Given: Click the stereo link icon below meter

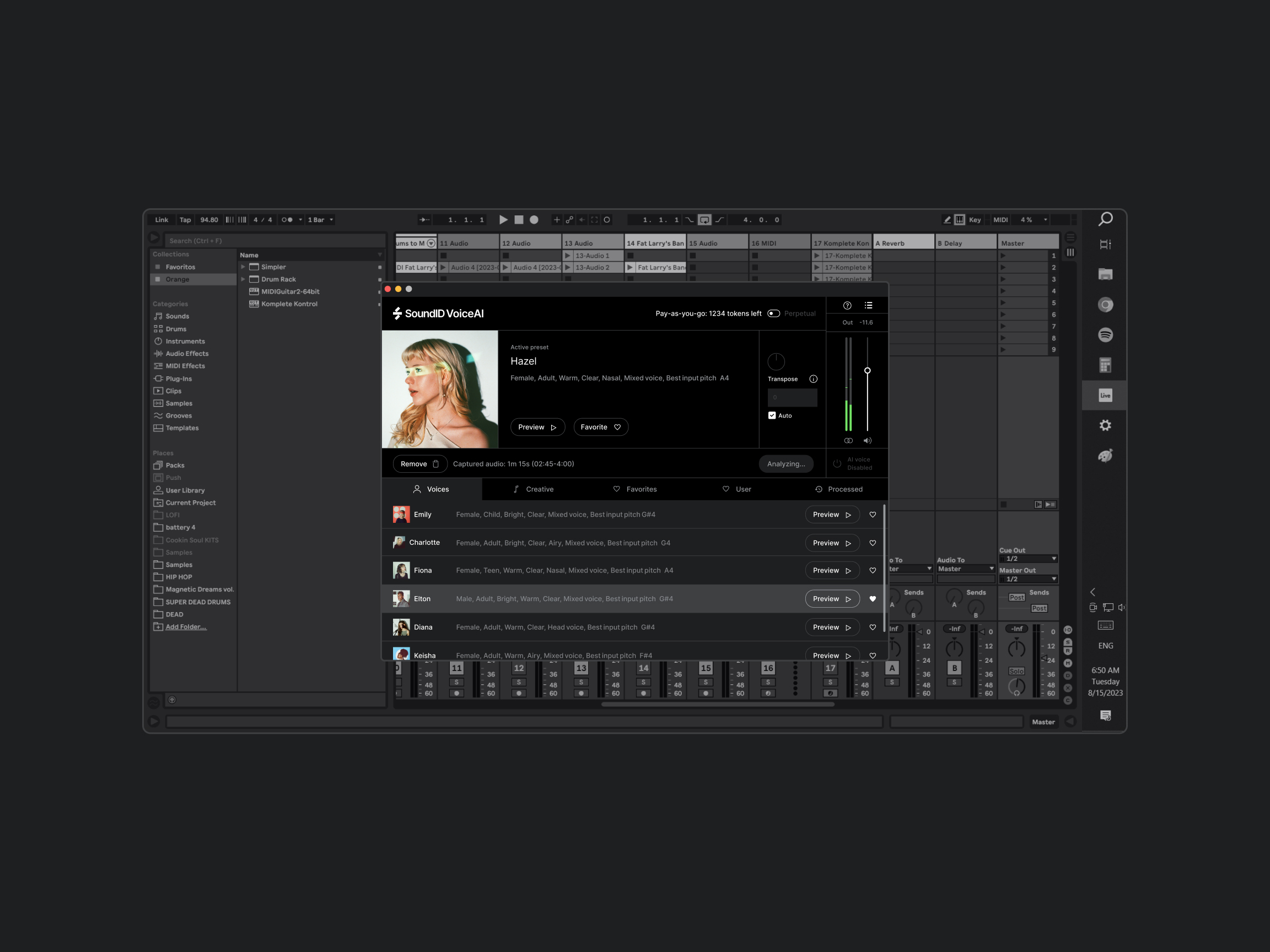Looking at the screenshot, I should (848, 441).
